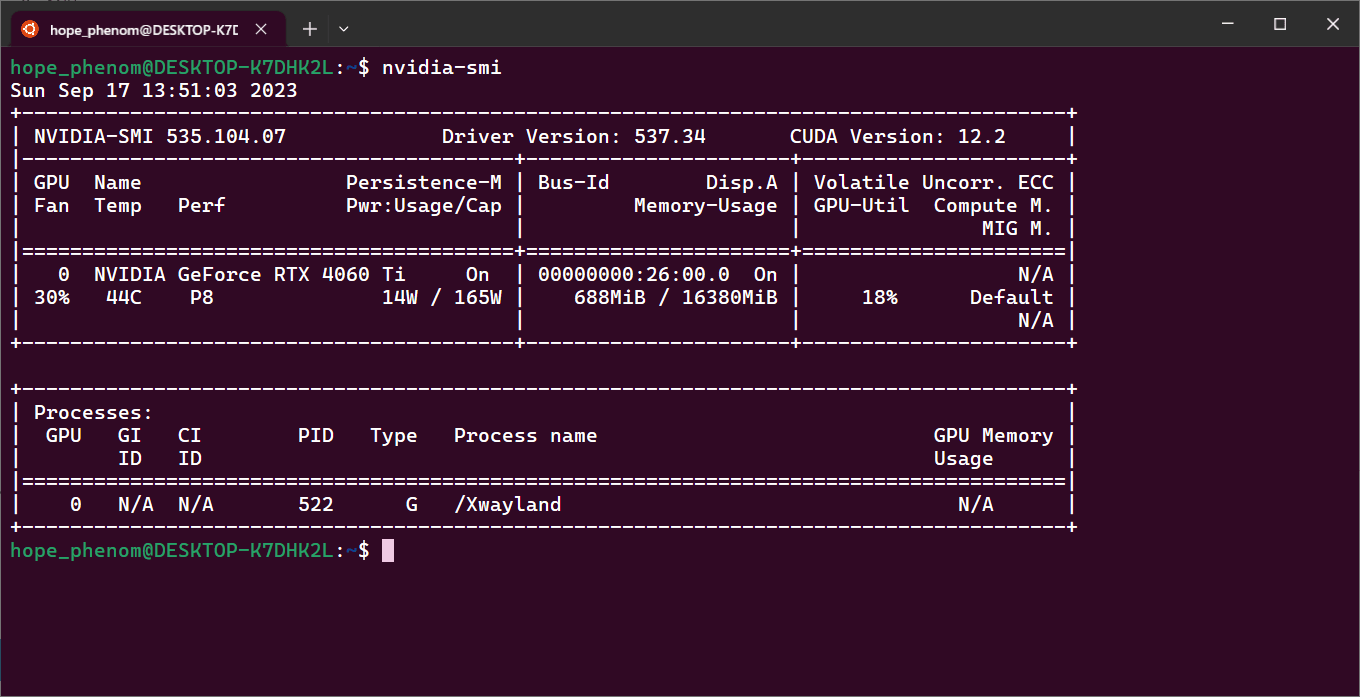This screenshot has width=1360, height=697.
Task: Click the 'Pwr:Usage/Cap' header text
Action: pos(424,206)
